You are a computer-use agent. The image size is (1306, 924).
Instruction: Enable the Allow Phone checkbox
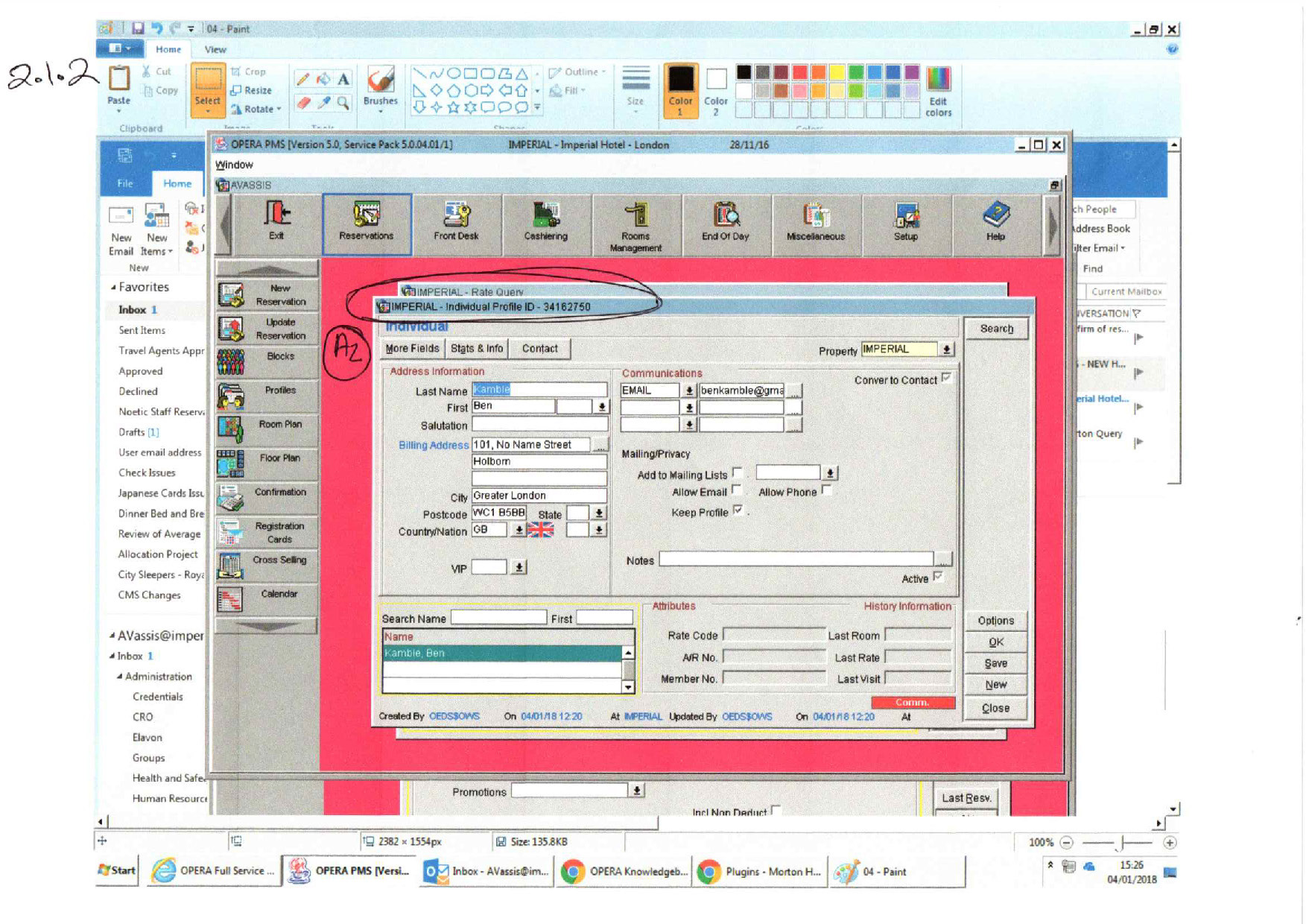(x=826, y=490)
